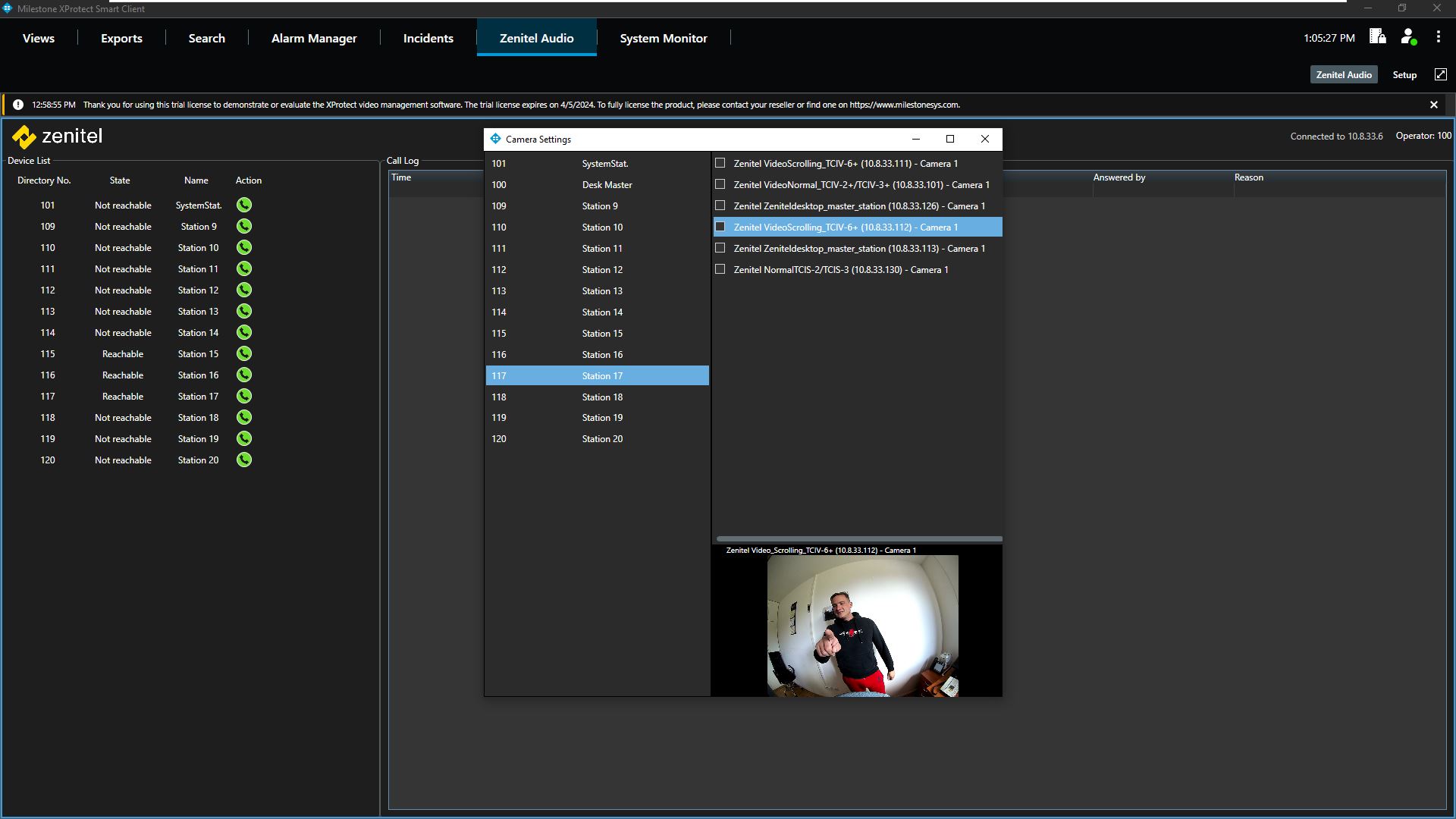This screenshot has height=819, width=1456.
Task: Select Station 12 in Camera Settings list
Action: click(597, 270)
